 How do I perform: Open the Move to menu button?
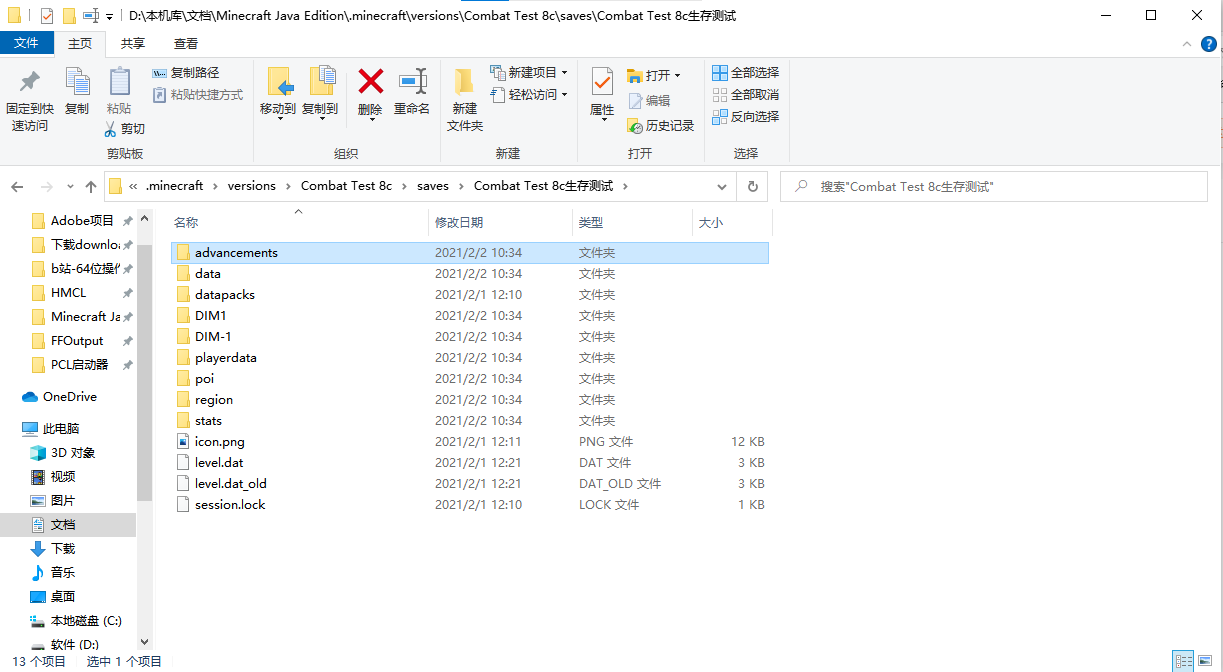pyautogui.click(x=277, y=95)
